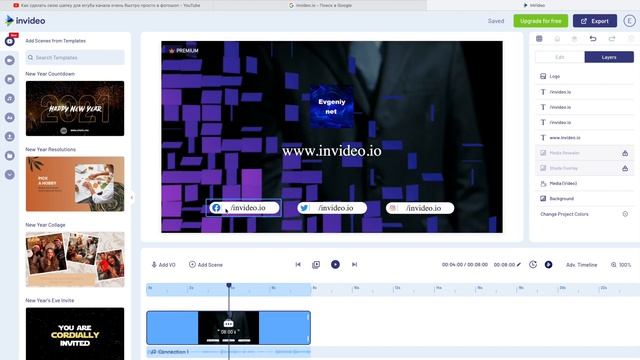Select the Logo layer

point(584,76)
